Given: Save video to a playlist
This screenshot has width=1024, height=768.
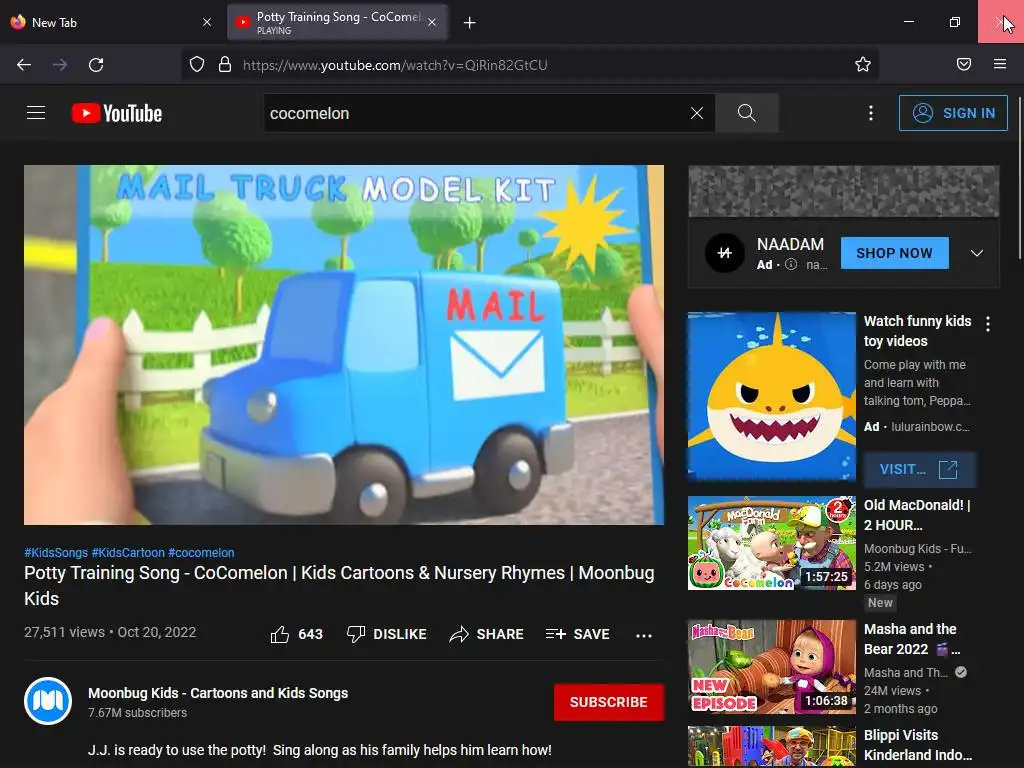Looking at the screenshot, I should (x=578, y=634).
